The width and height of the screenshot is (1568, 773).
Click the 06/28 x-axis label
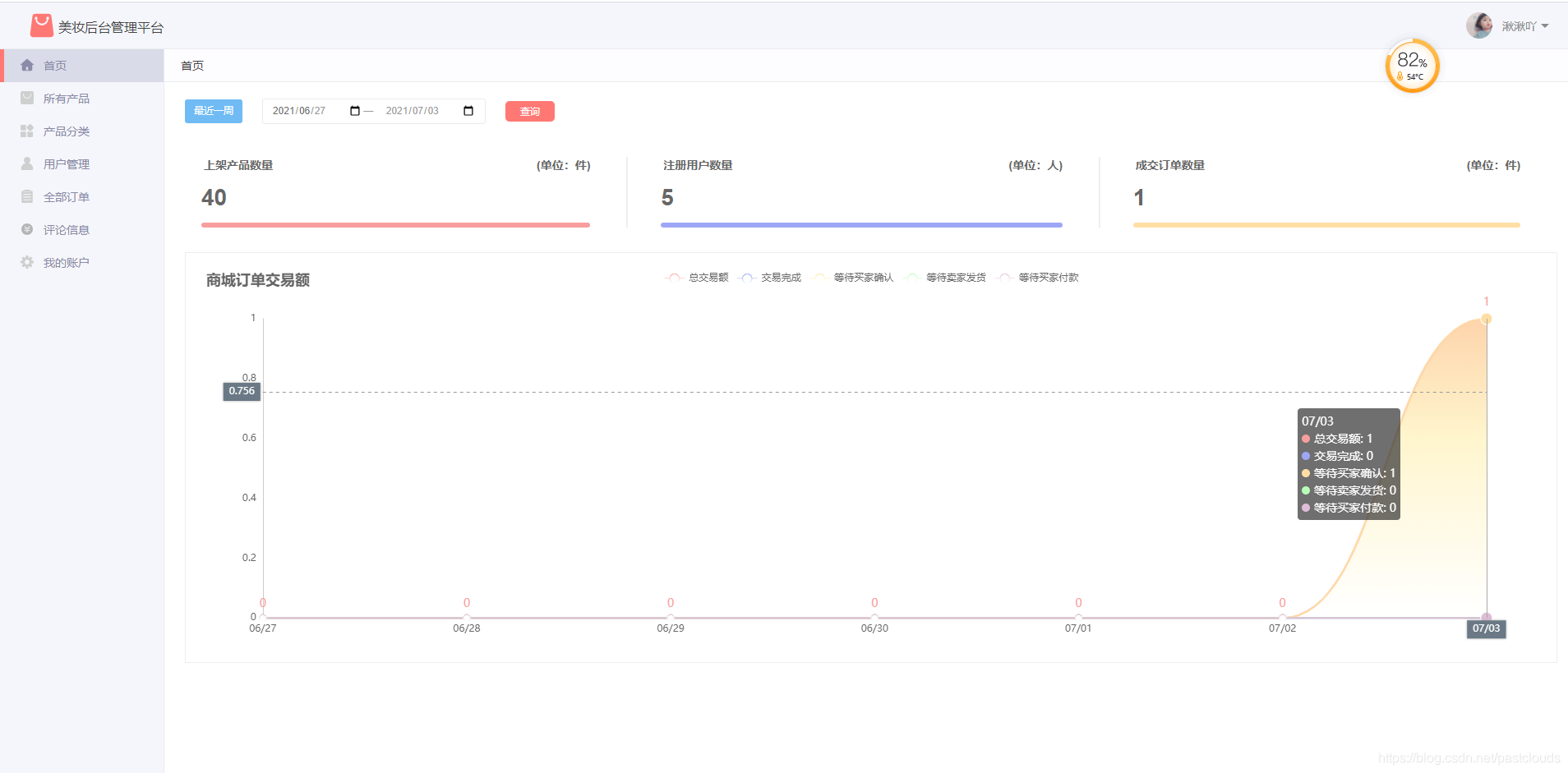pos(467,628)
